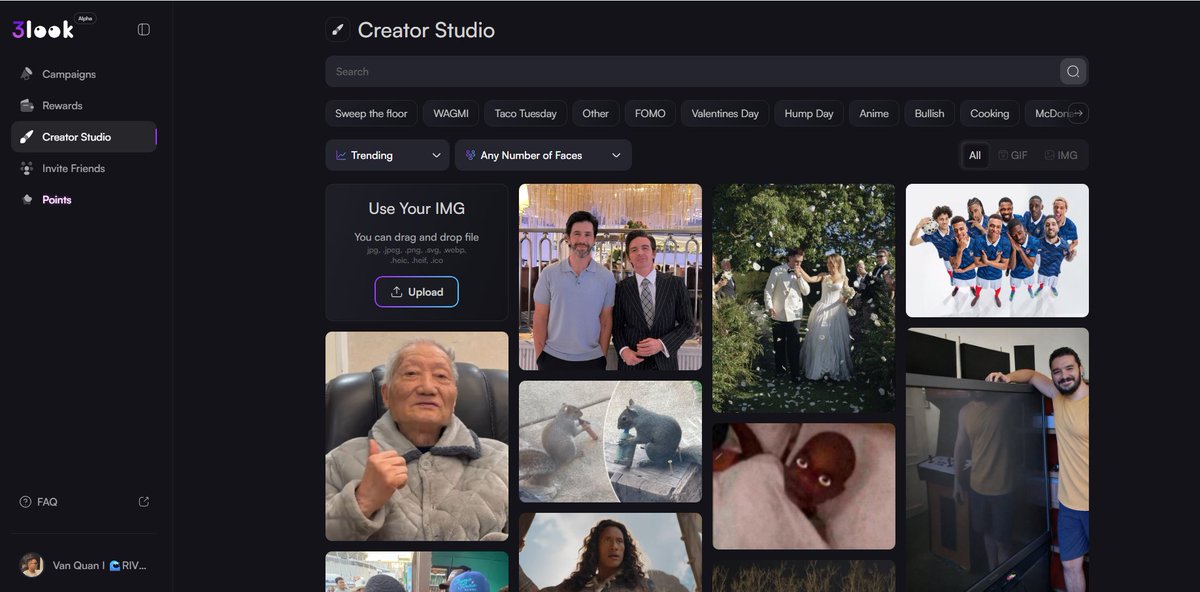Select Valentines Day tag

tap(725, 113)
